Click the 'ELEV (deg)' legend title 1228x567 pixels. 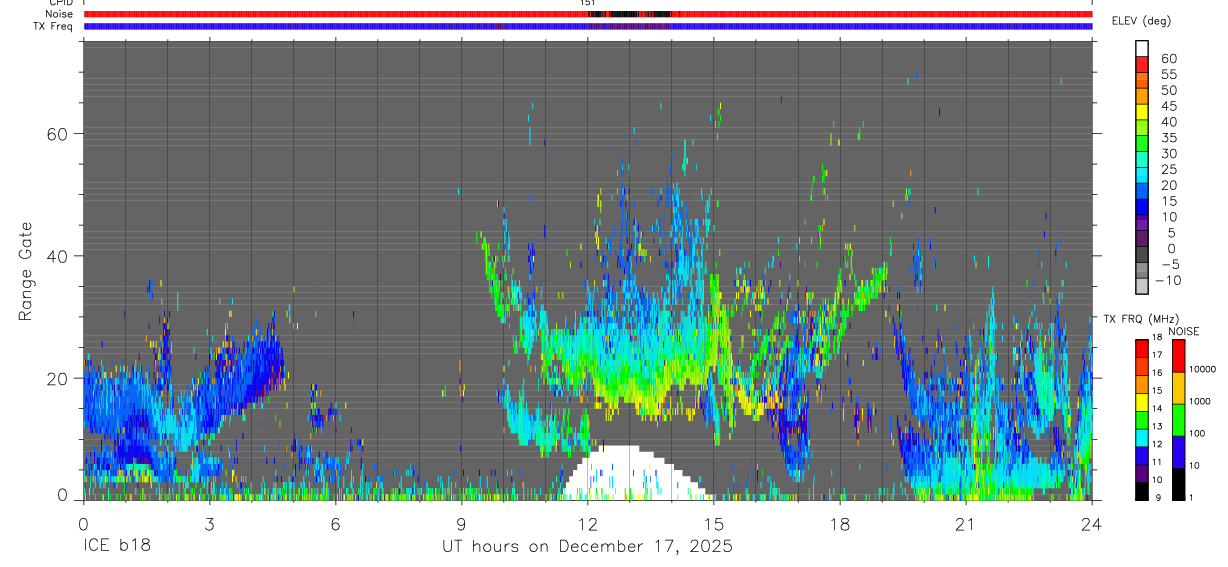(1141, 21)
